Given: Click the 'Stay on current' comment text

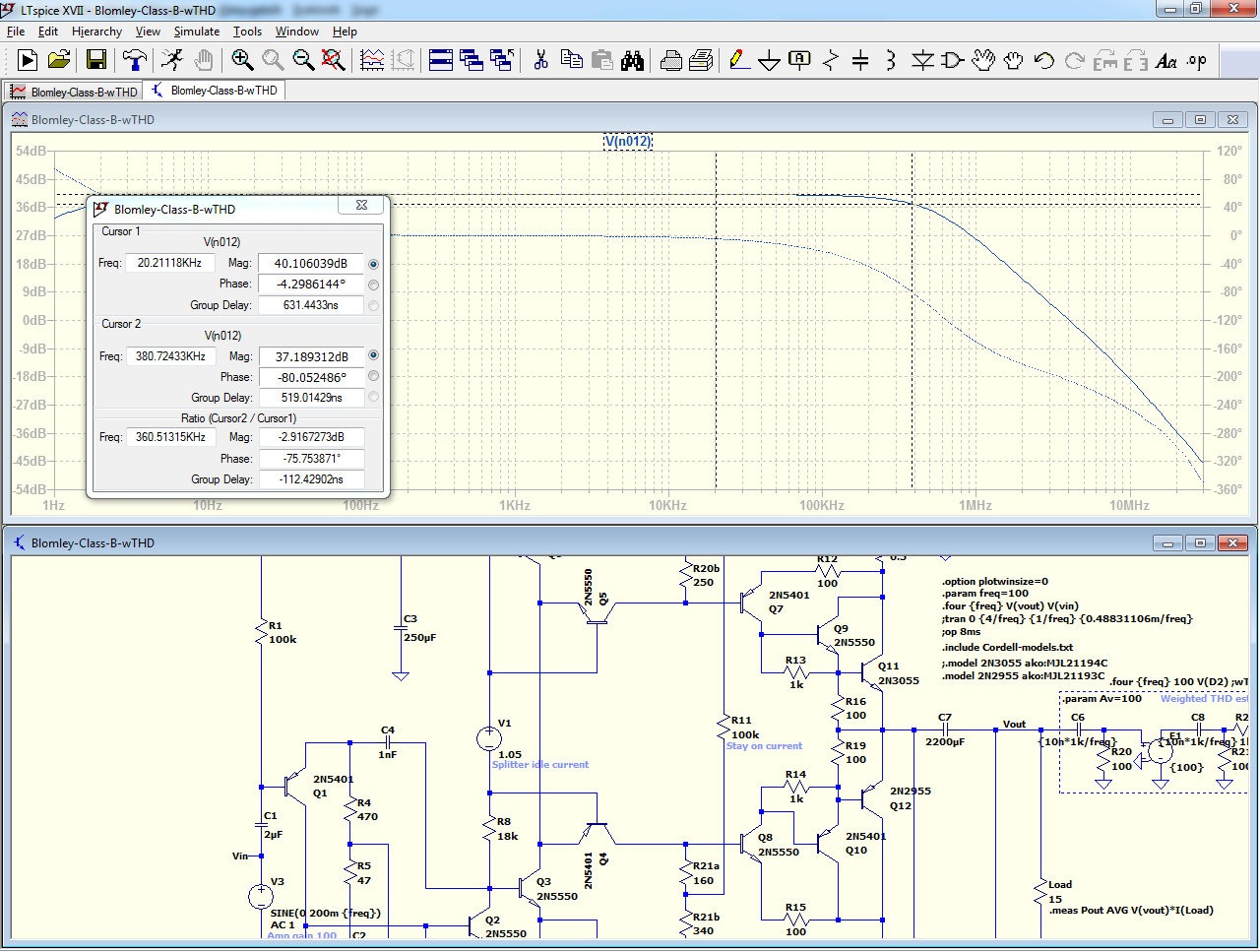Looking at the screenshot, I should coord(764,746).
